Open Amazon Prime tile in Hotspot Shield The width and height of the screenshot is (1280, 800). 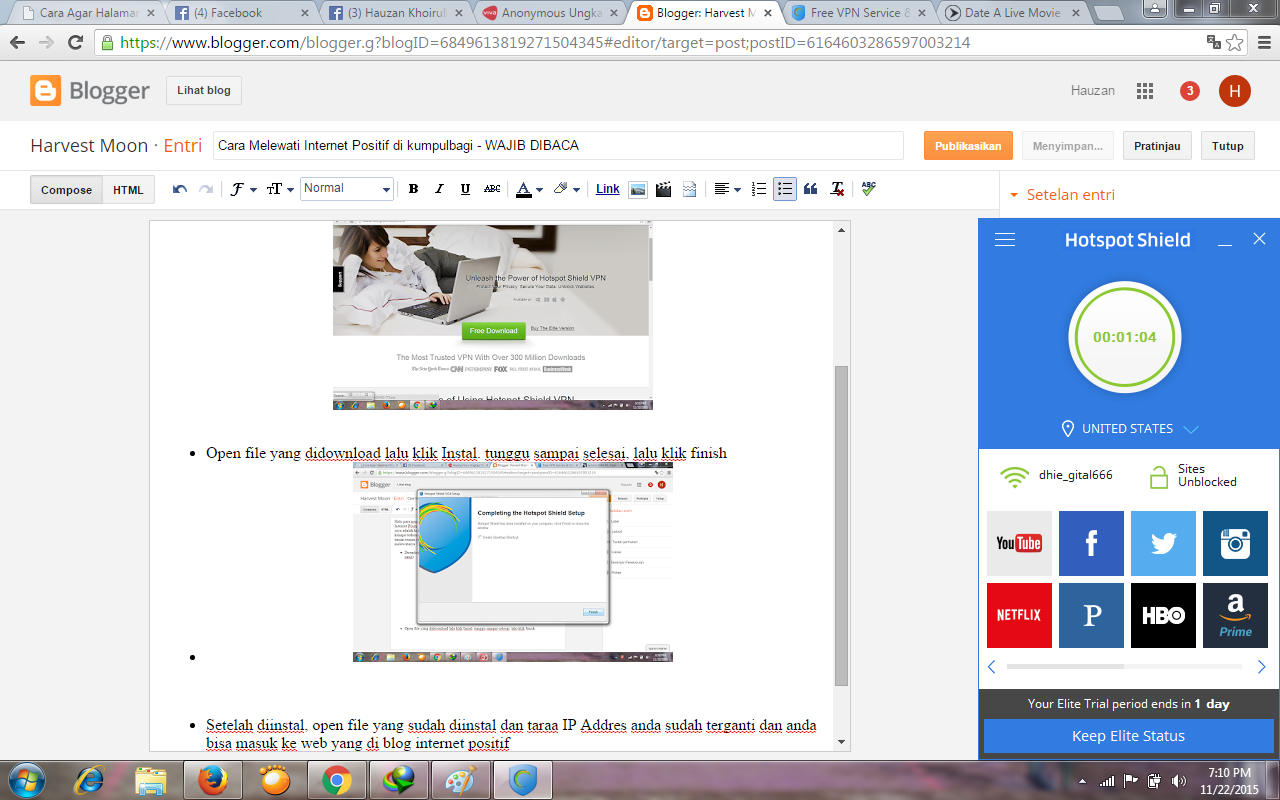pyautogui.click(x=1235, y=615)
